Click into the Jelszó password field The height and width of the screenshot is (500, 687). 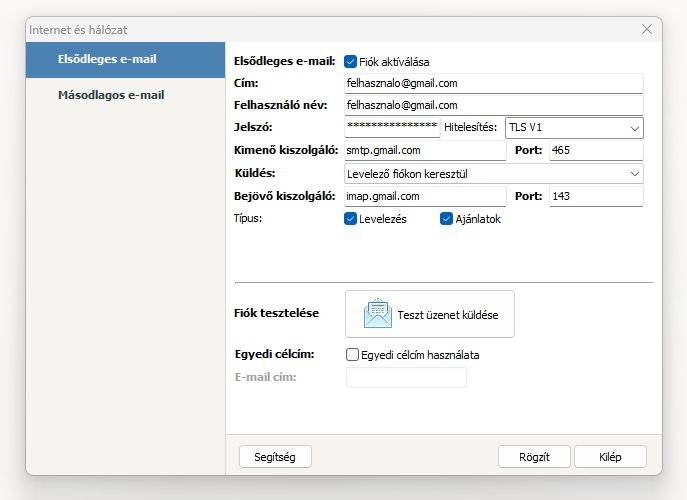392,128
